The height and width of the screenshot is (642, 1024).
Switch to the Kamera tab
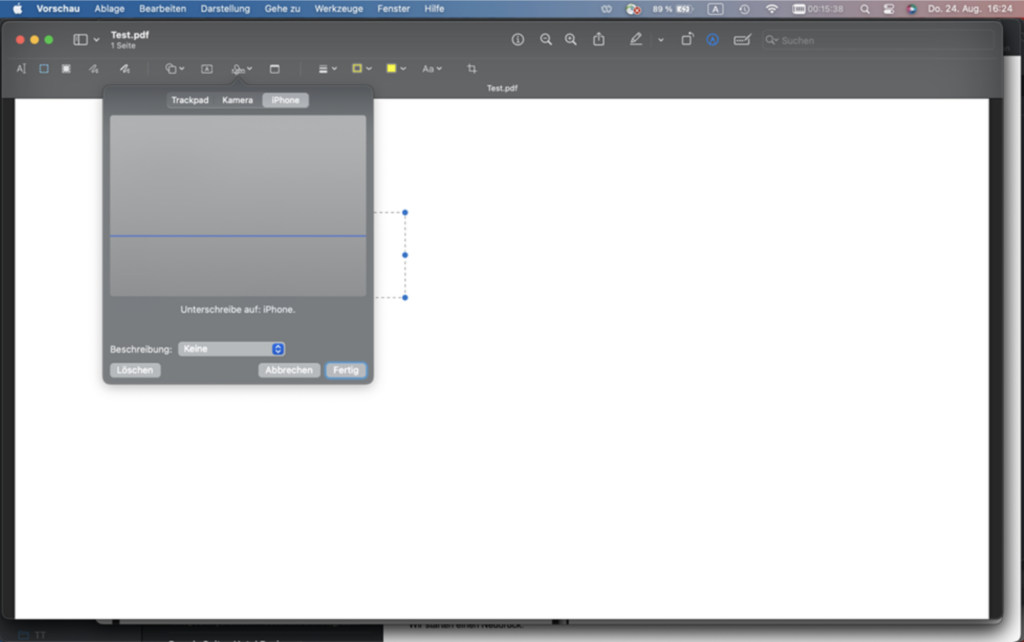coord(237,100)
